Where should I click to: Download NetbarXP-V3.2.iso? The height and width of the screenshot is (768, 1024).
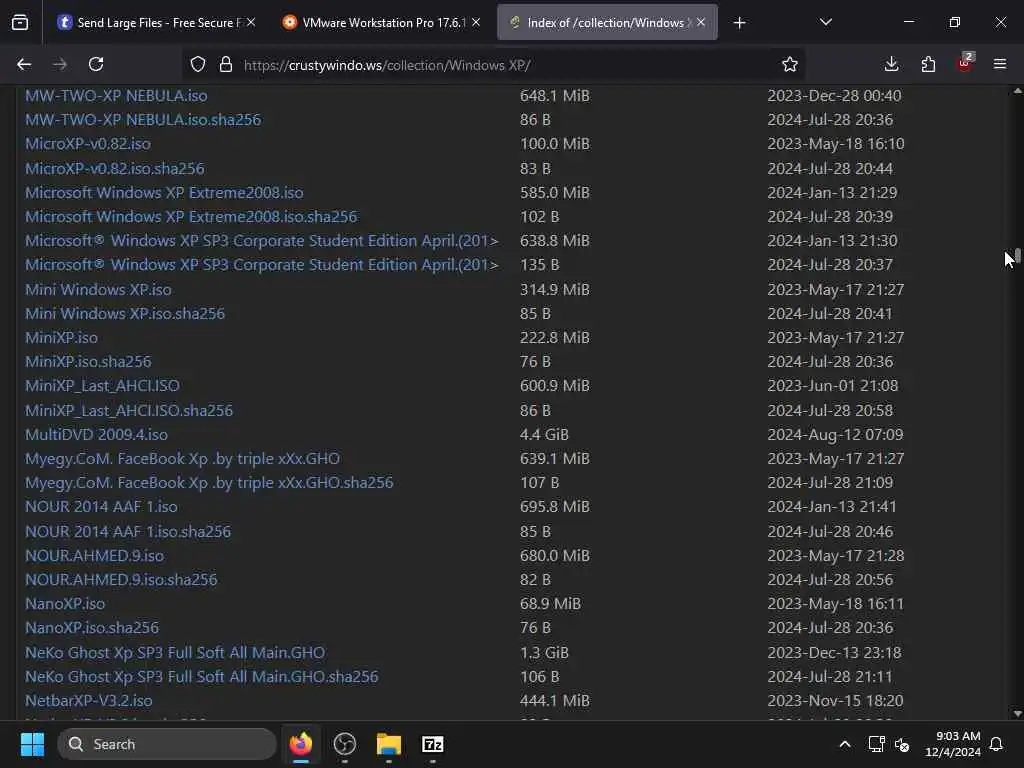89,701
